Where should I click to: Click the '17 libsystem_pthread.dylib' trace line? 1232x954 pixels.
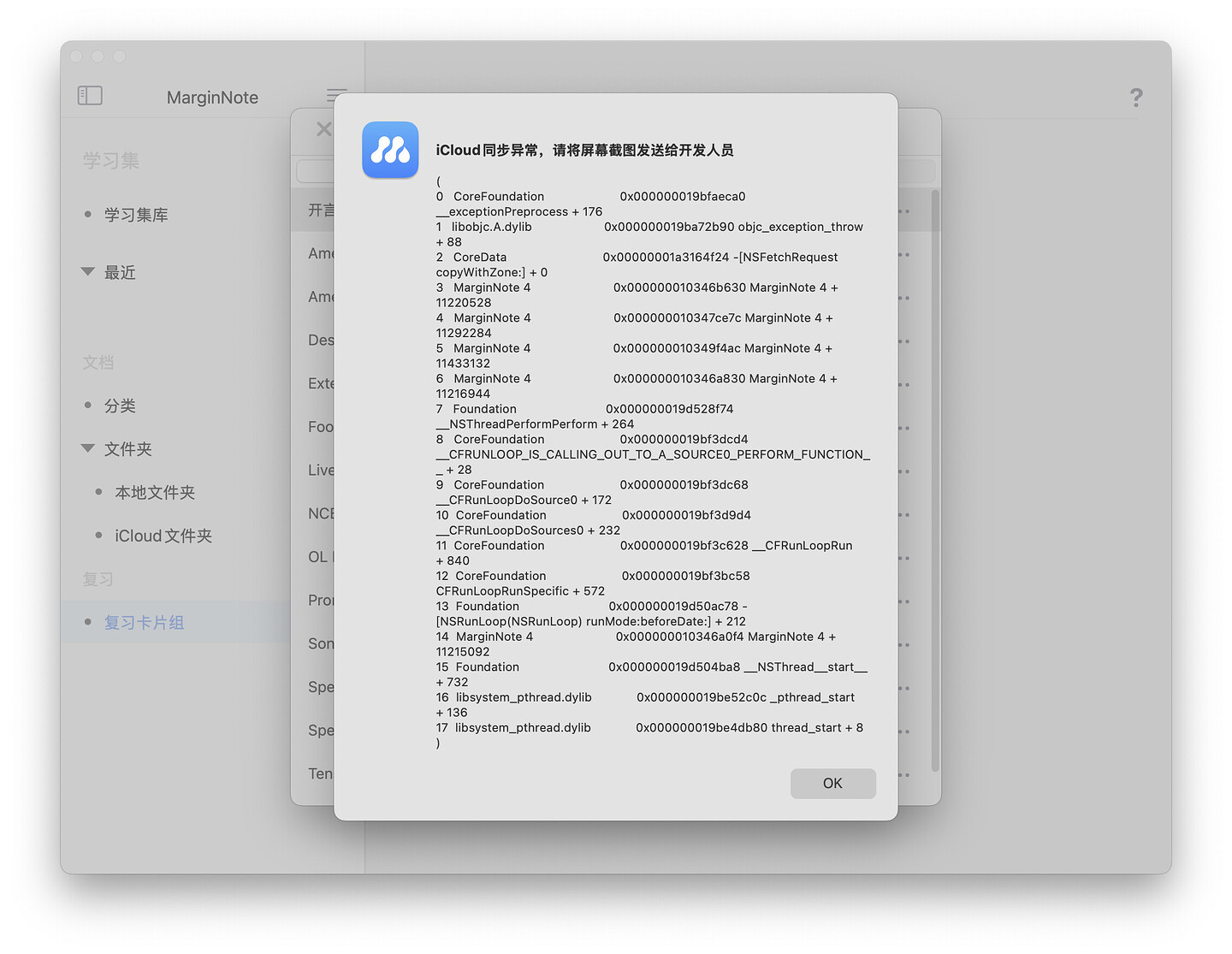coord(649,727)
